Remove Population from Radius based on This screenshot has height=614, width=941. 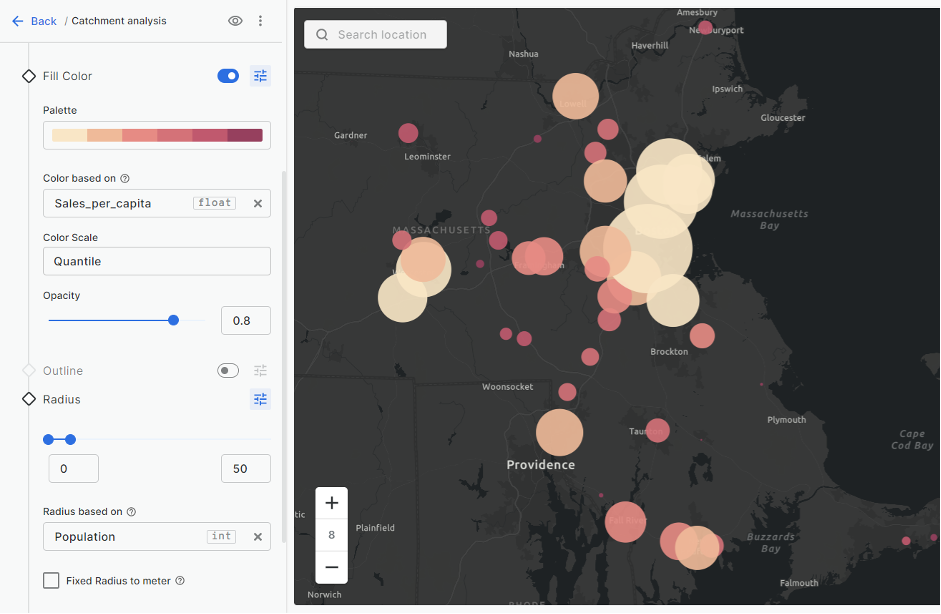pyautogui.click(x=257, y=536)
